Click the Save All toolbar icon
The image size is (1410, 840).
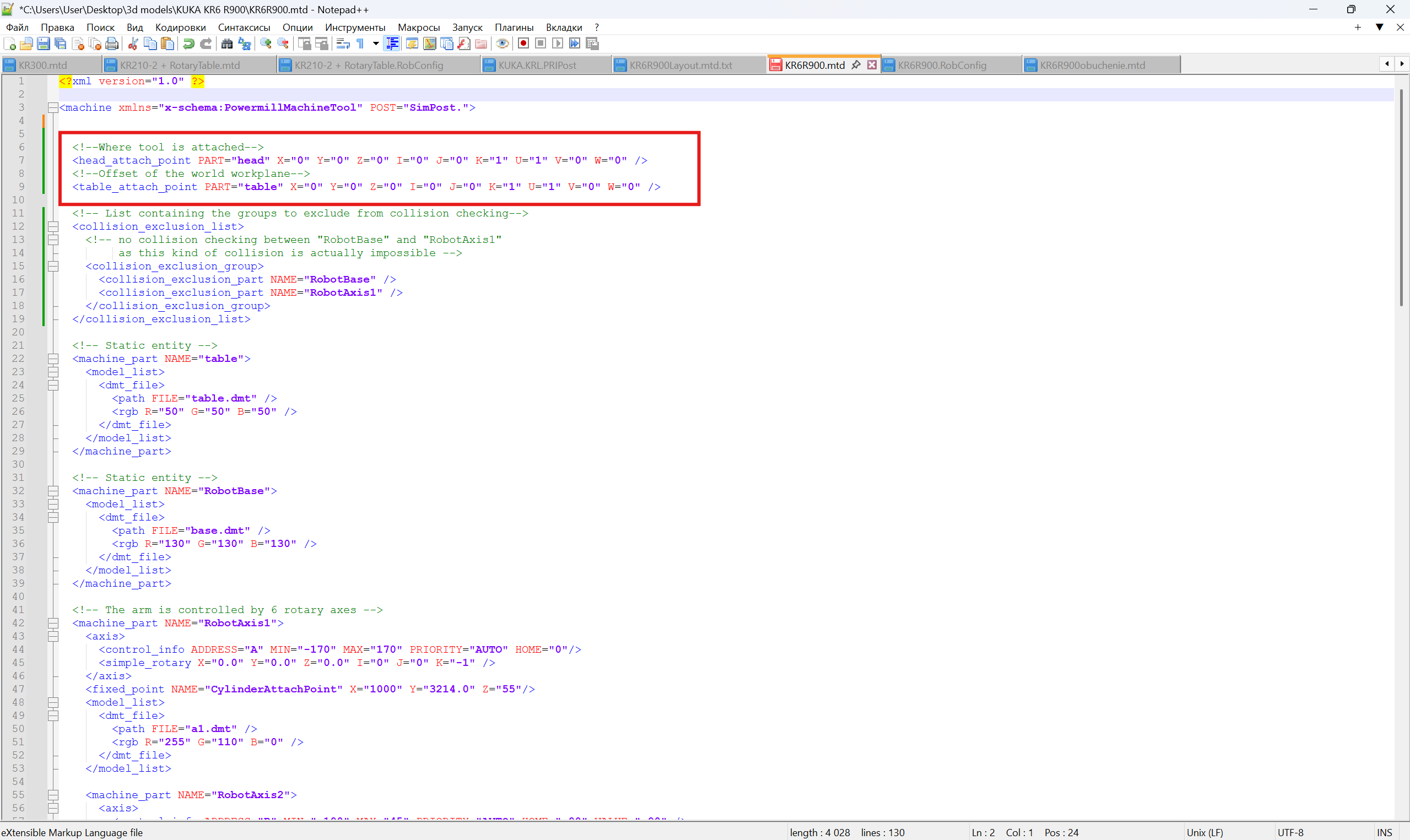(60, 44)
